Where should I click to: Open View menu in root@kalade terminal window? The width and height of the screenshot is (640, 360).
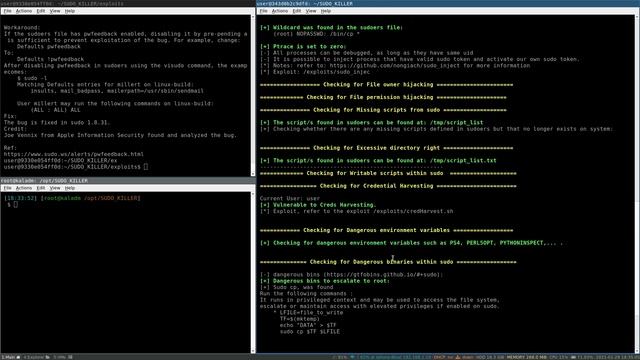click(55, 188)
